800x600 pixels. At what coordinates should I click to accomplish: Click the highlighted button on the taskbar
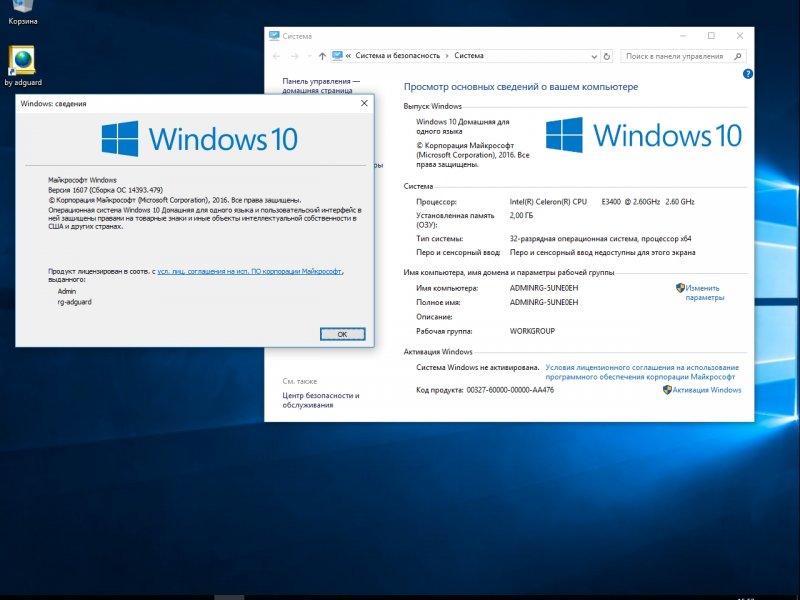tap(229, 597)
